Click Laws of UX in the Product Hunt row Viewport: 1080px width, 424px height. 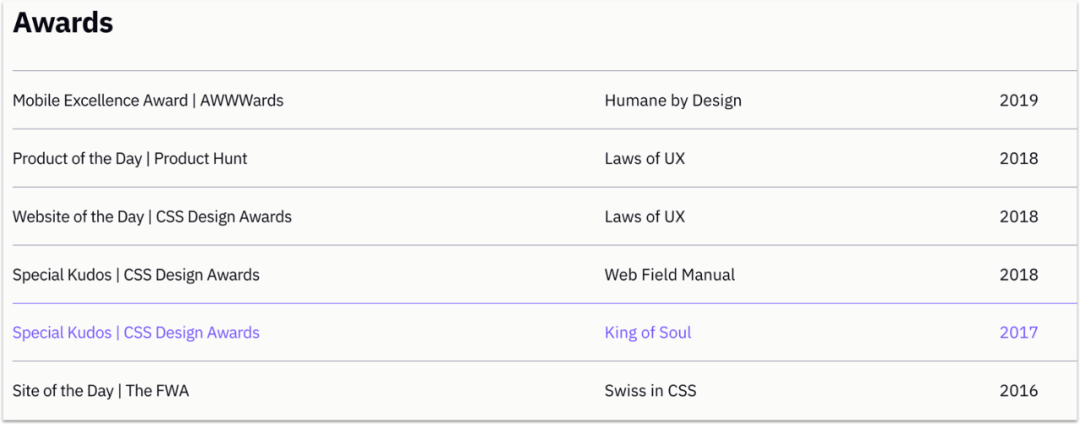pyautogui.click(x=645, y=159)
